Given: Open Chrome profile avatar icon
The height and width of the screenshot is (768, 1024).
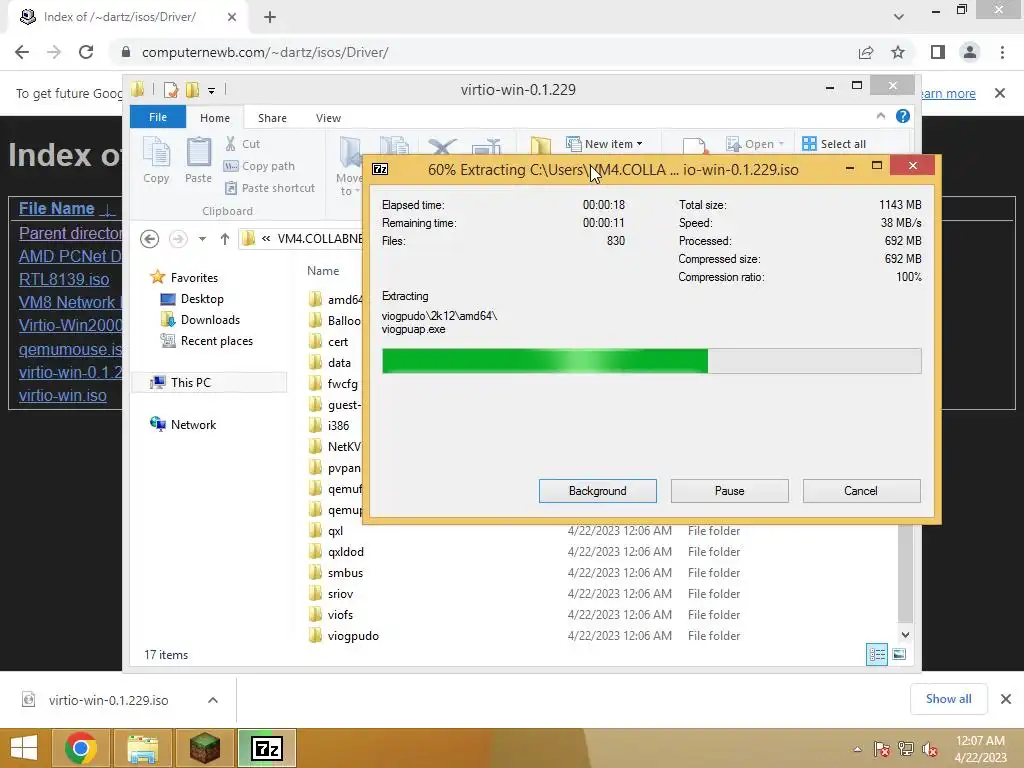Looking at the screenshot, I should coord(970,52).
